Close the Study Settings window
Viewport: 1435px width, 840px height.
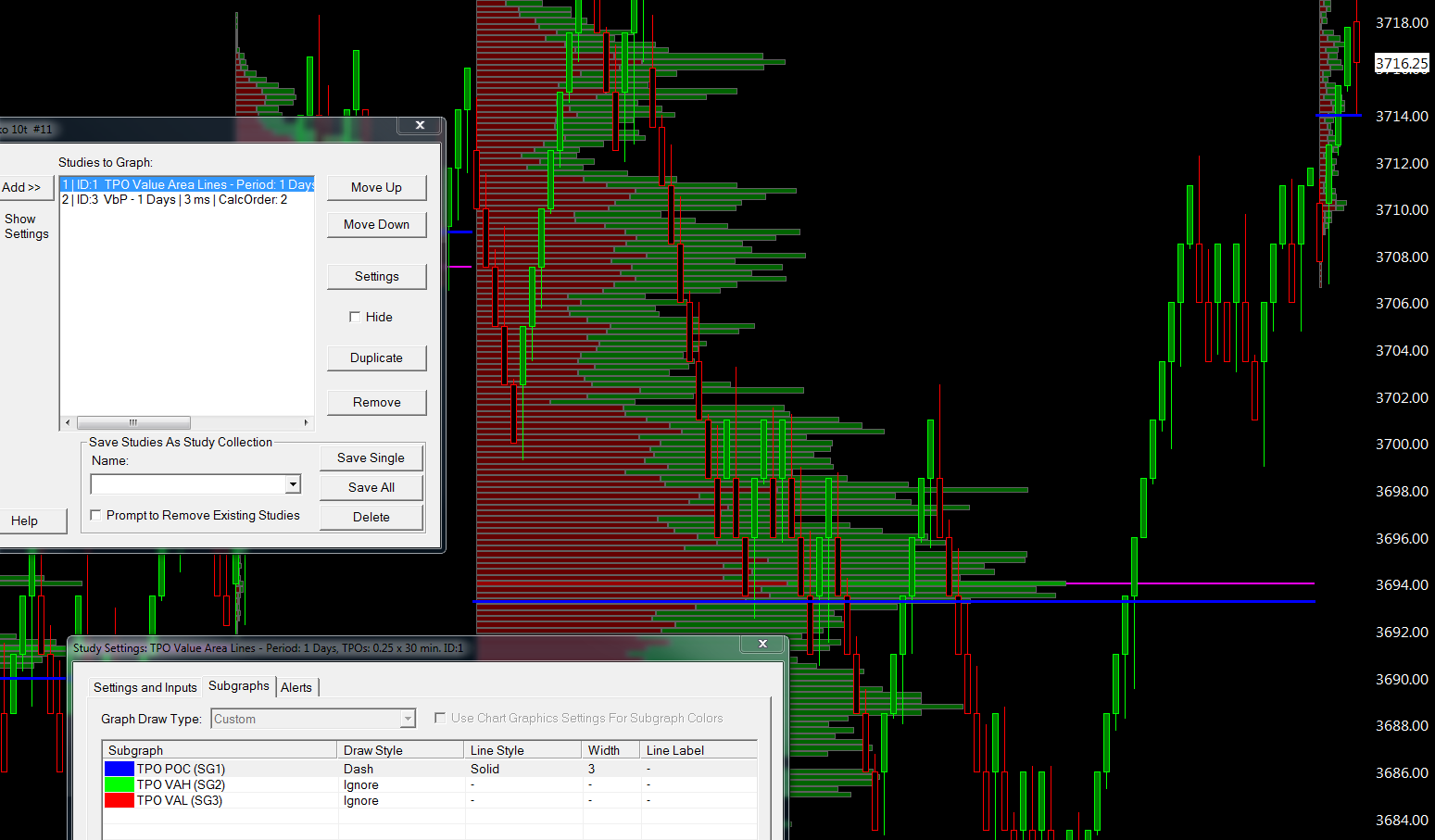[762, 644]
